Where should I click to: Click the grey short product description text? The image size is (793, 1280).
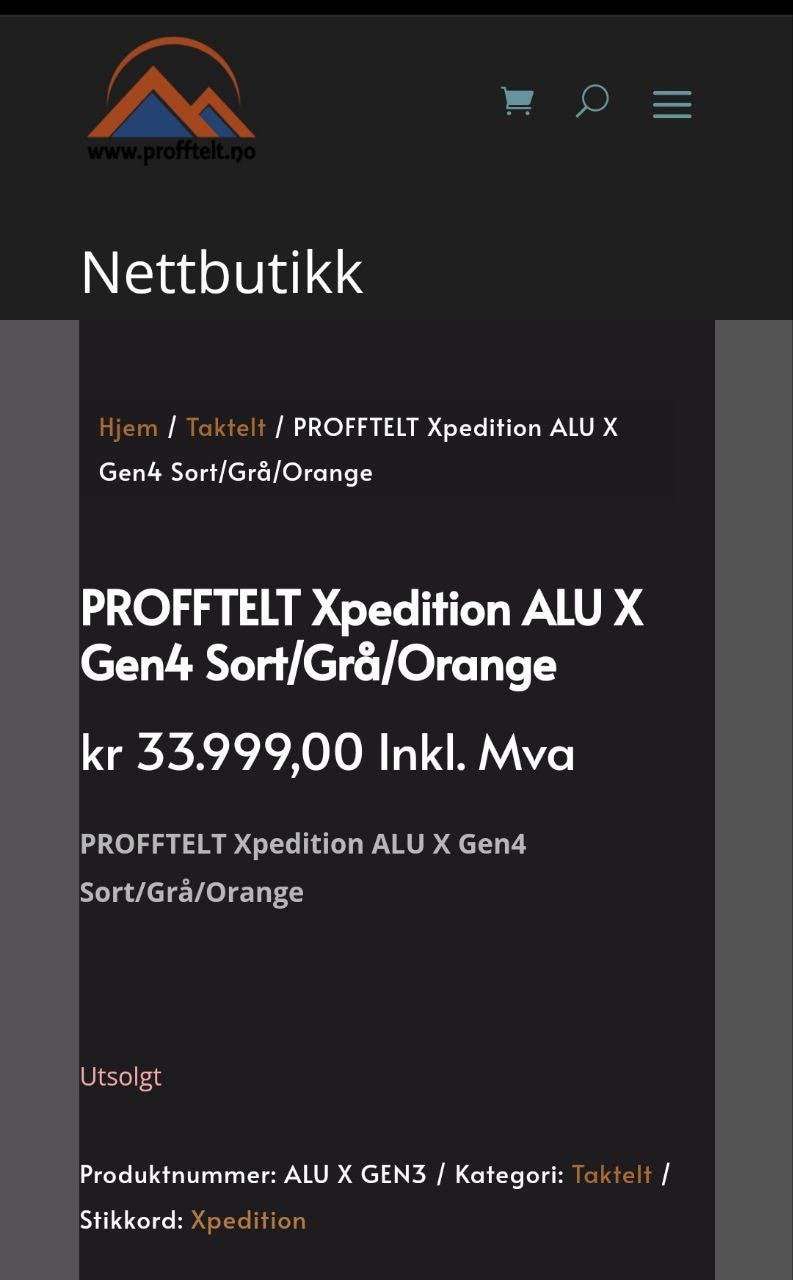(x=303, y=867)
